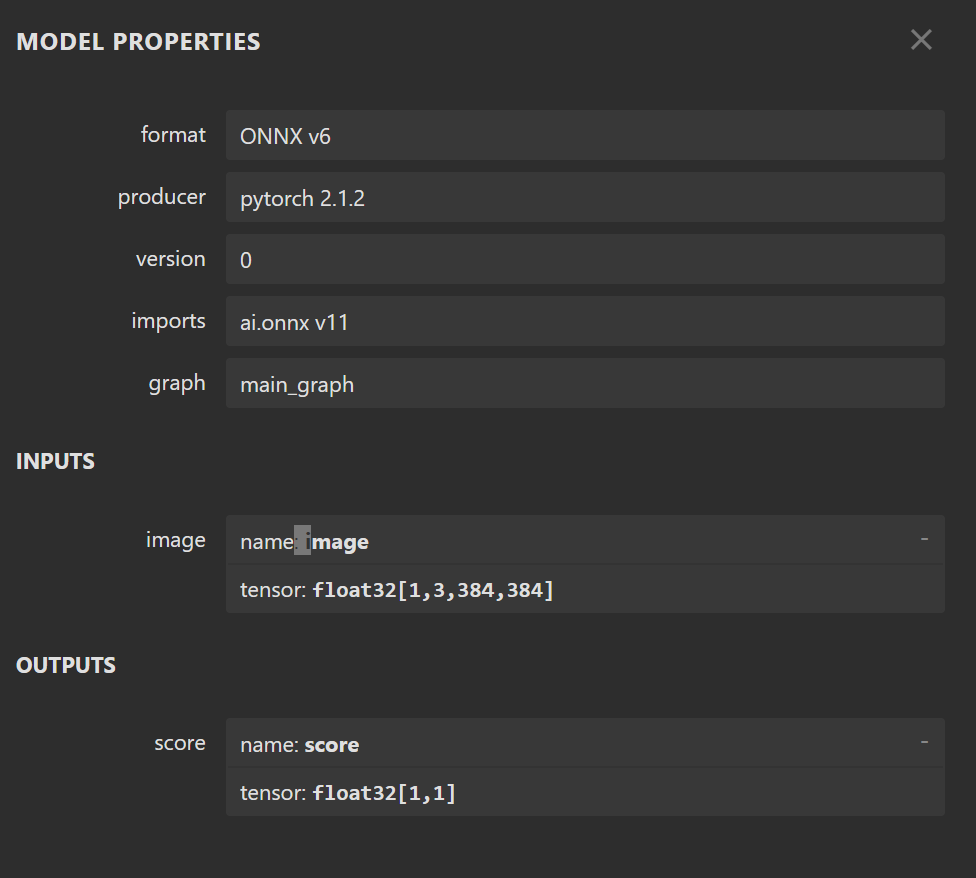The height and width of the screenshot is (878, 976).
Task: Click the producer label
Action: coord(162,197)
